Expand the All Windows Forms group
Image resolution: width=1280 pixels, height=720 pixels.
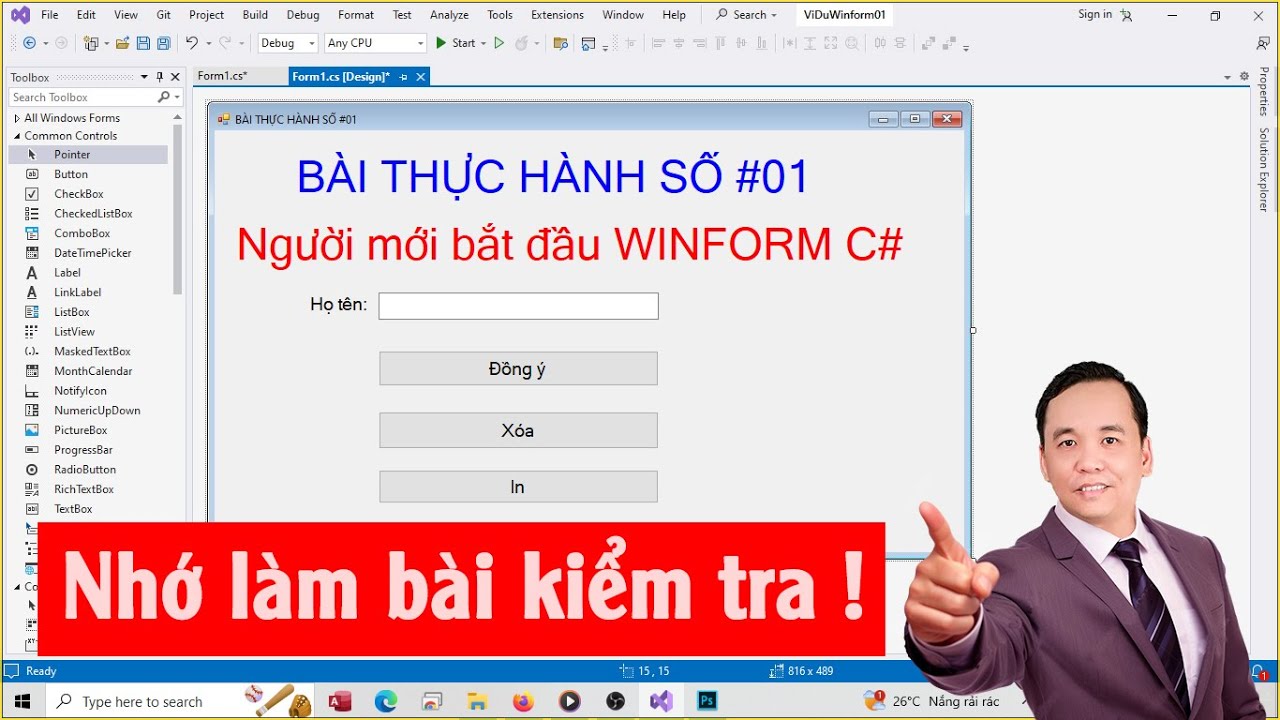(x=17, y=118)
